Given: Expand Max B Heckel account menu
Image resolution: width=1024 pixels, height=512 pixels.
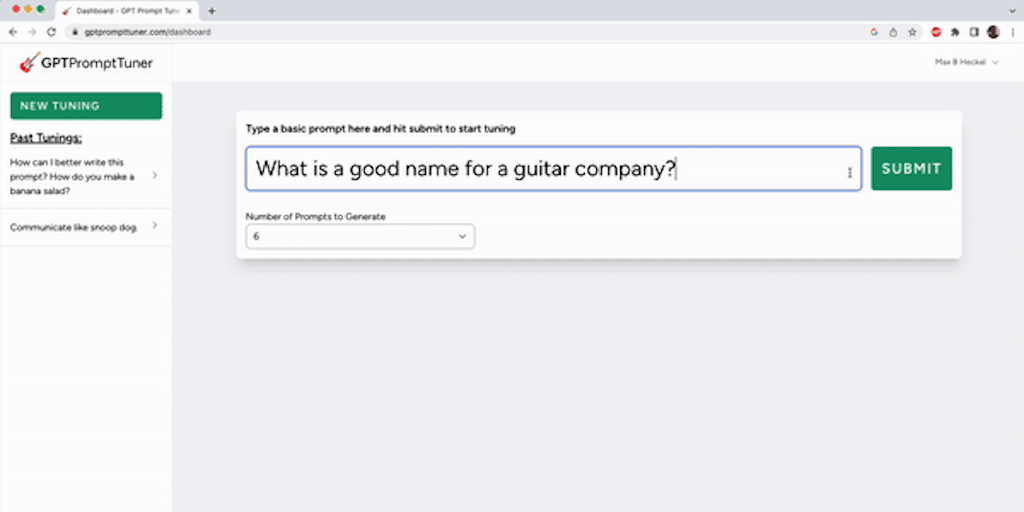Looking at the screenshot, I should (x=966, y=62).
